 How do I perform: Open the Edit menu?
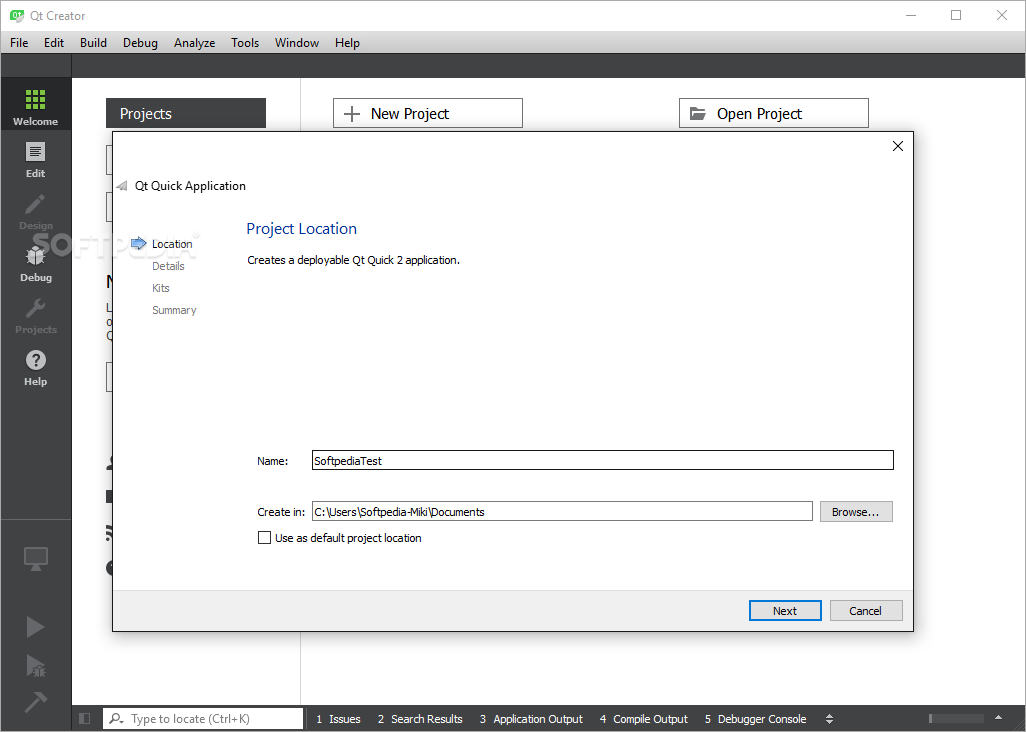[54, 43]
